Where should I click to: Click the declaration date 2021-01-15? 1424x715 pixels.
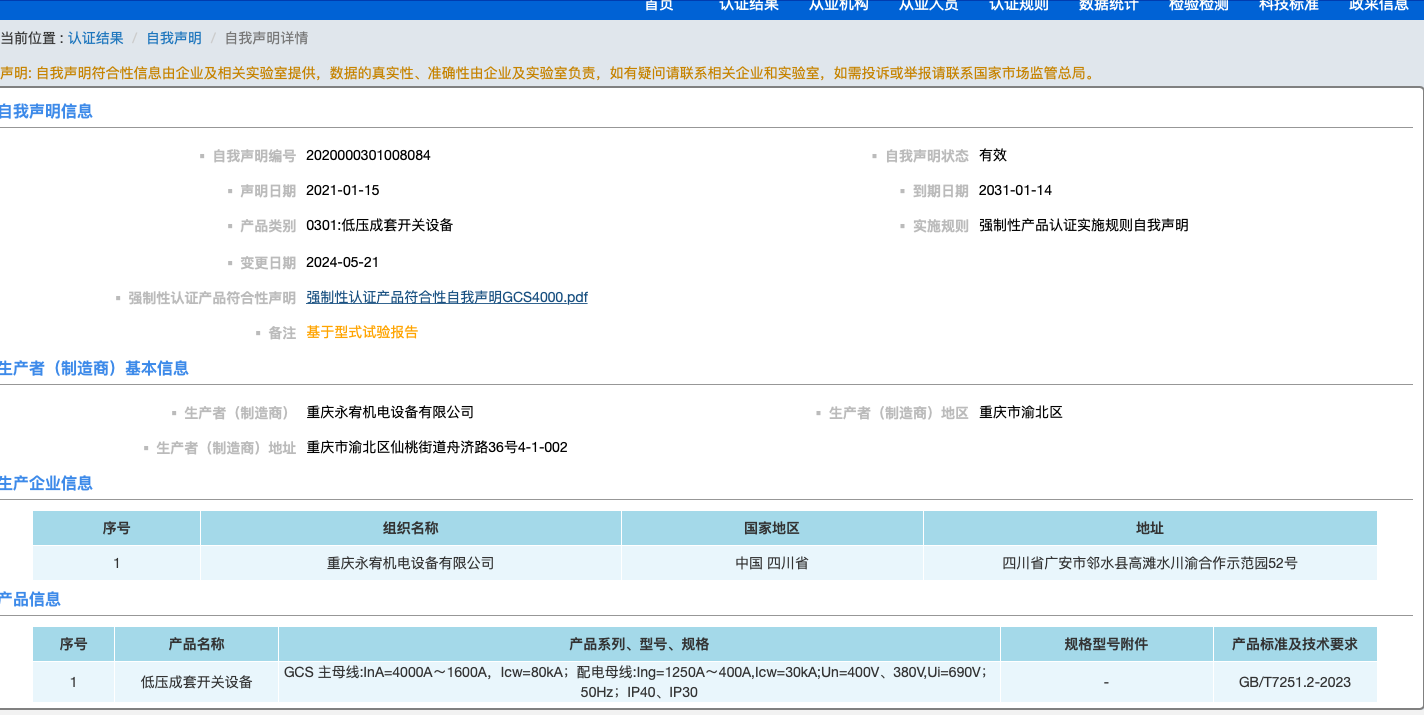(343, 190)
